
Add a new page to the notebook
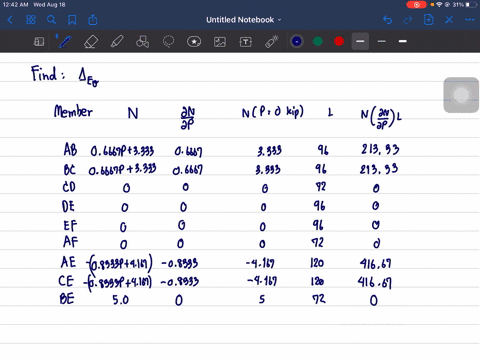pos(429,20)
